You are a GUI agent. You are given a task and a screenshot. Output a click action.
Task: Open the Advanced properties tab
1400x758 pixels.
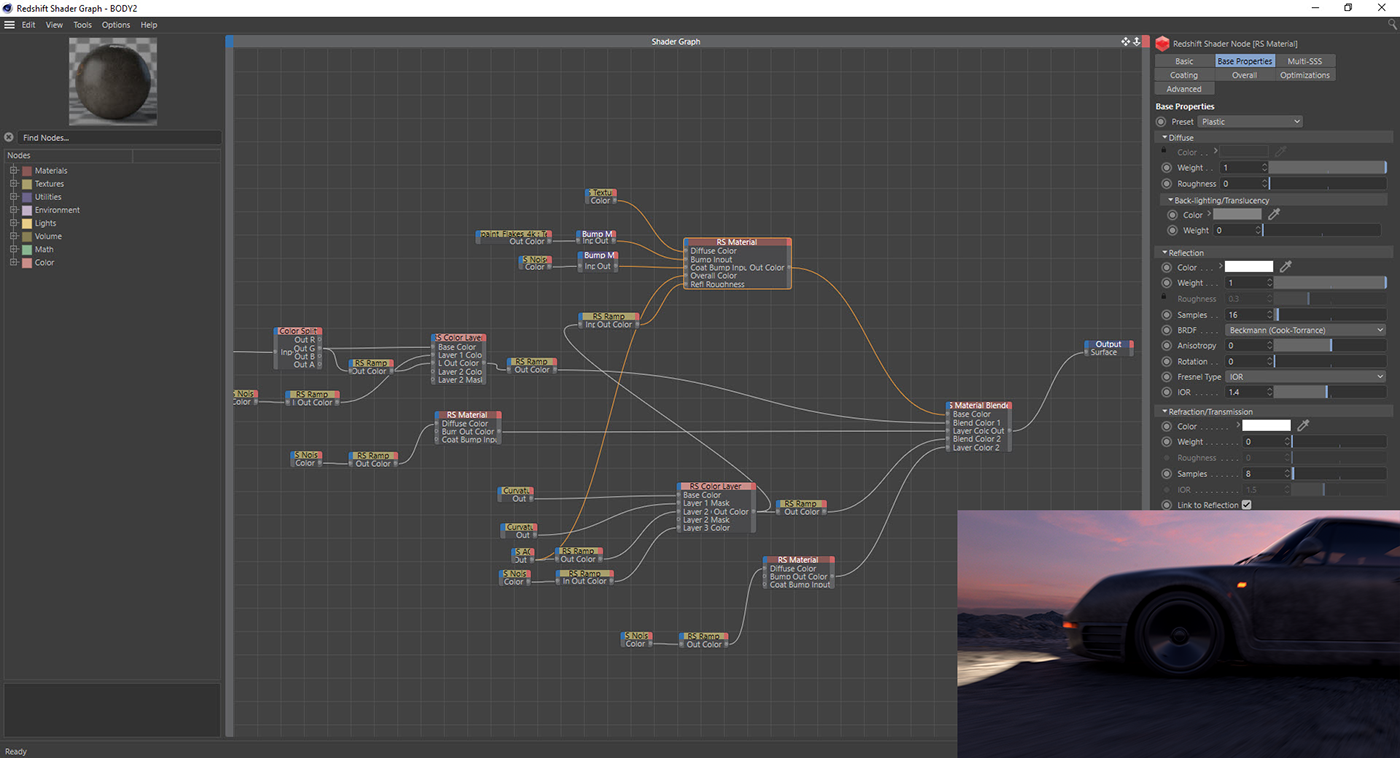click(x=1184, y=89)
